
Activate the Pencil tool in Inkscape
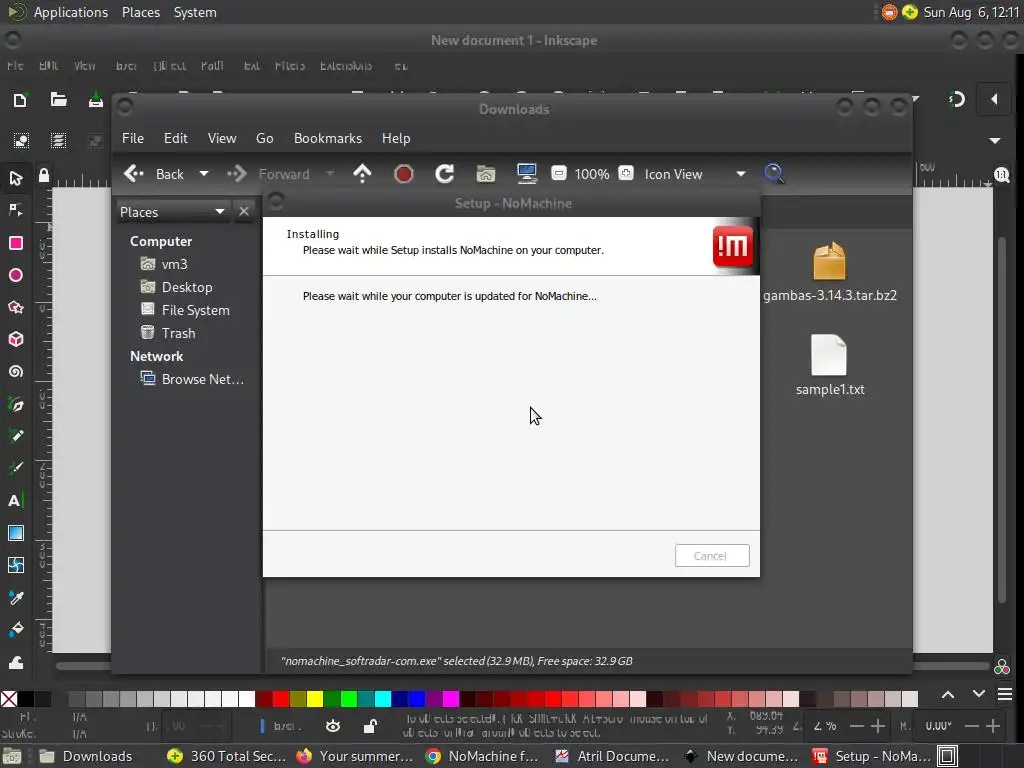pyautogui.click(x=16, y=436)
